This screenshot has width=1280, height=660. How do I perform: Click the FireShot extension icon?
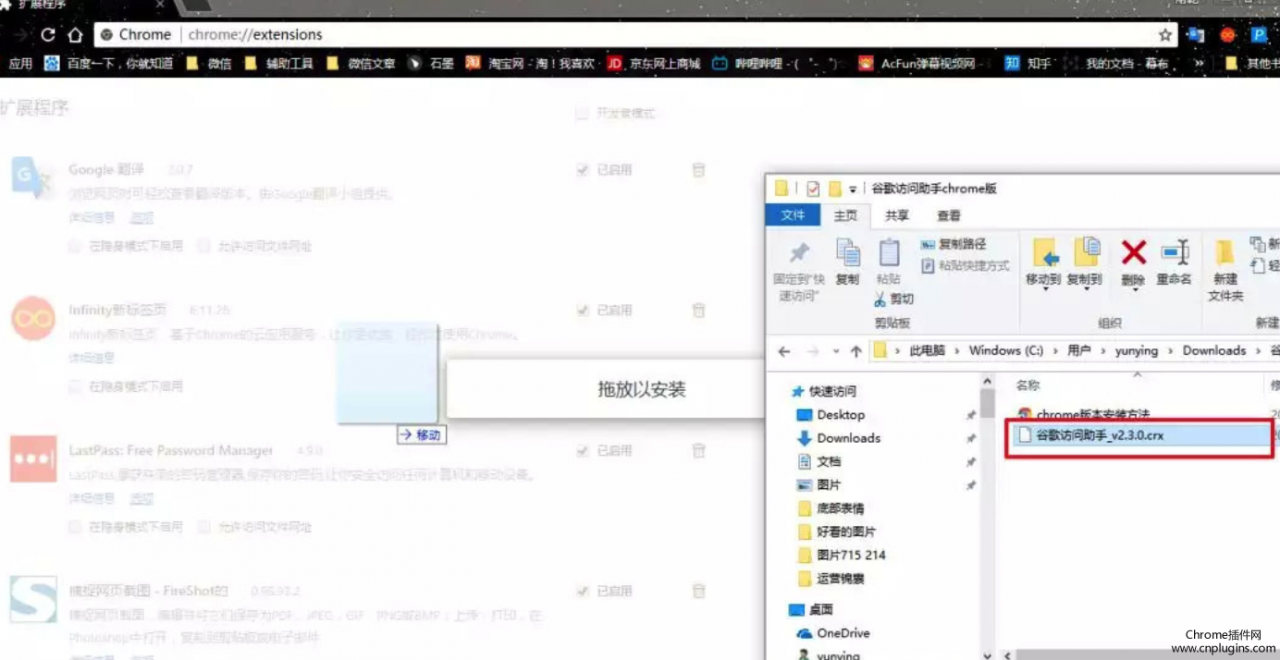(x=33, y=599)
